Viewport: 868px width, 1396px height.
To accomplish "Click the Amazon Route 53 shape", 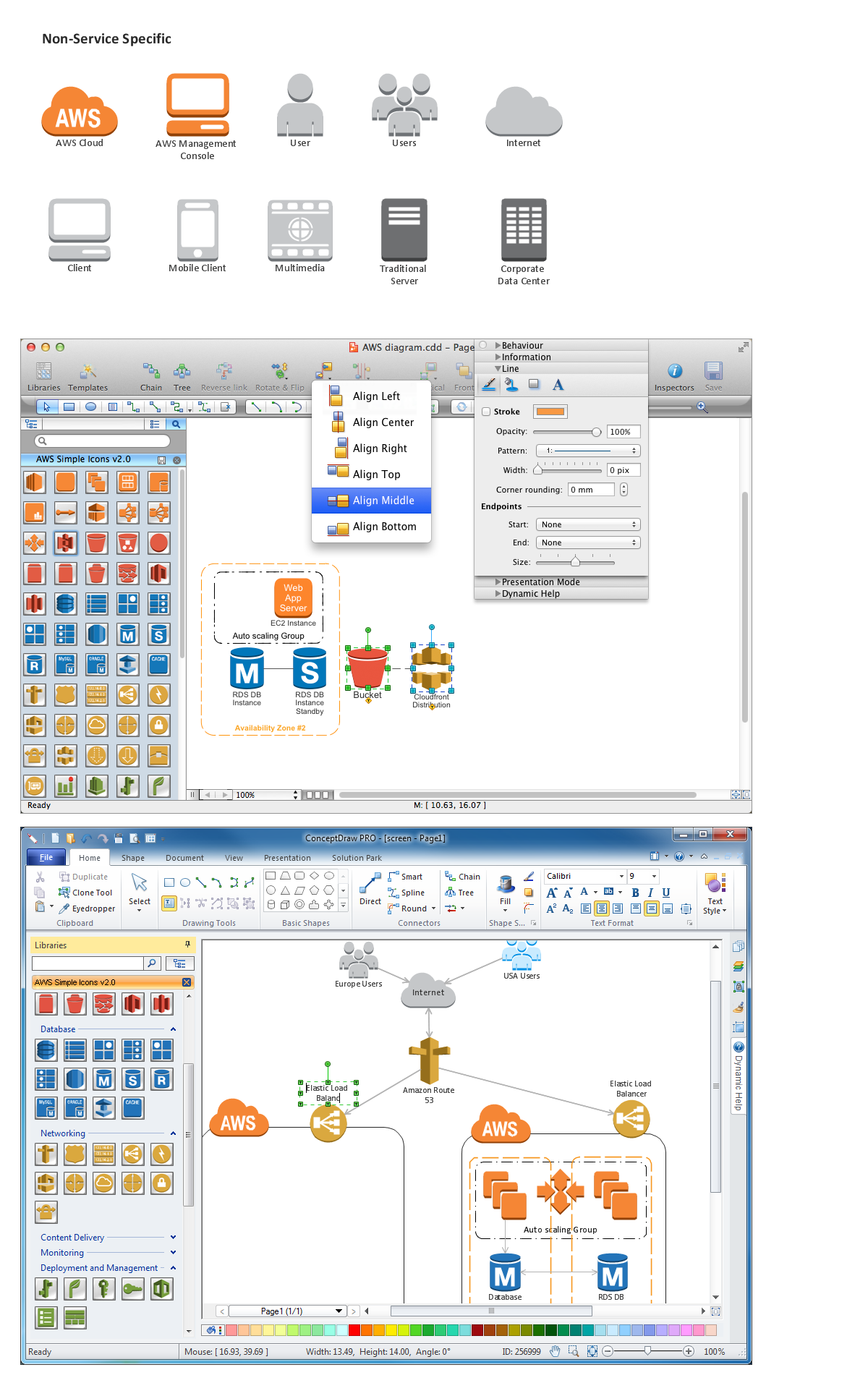I will point(430,1060).
